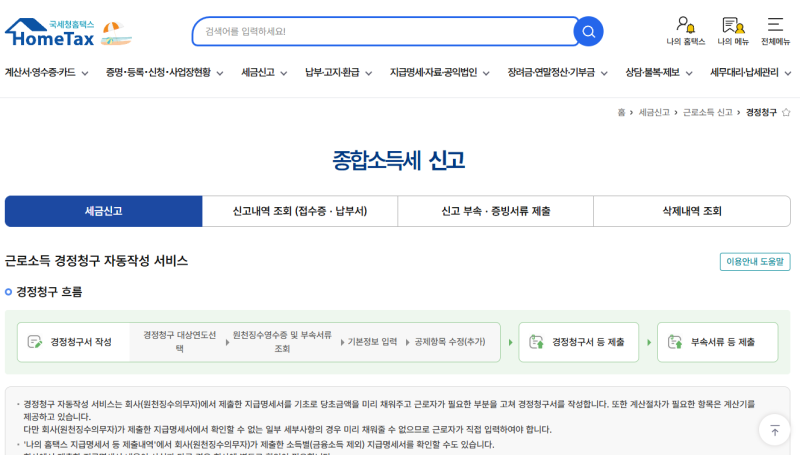This screenshot has height=455, width=800.
Task: Expand 상담·불복·제보 menu
Action: [x=659, y=73]
